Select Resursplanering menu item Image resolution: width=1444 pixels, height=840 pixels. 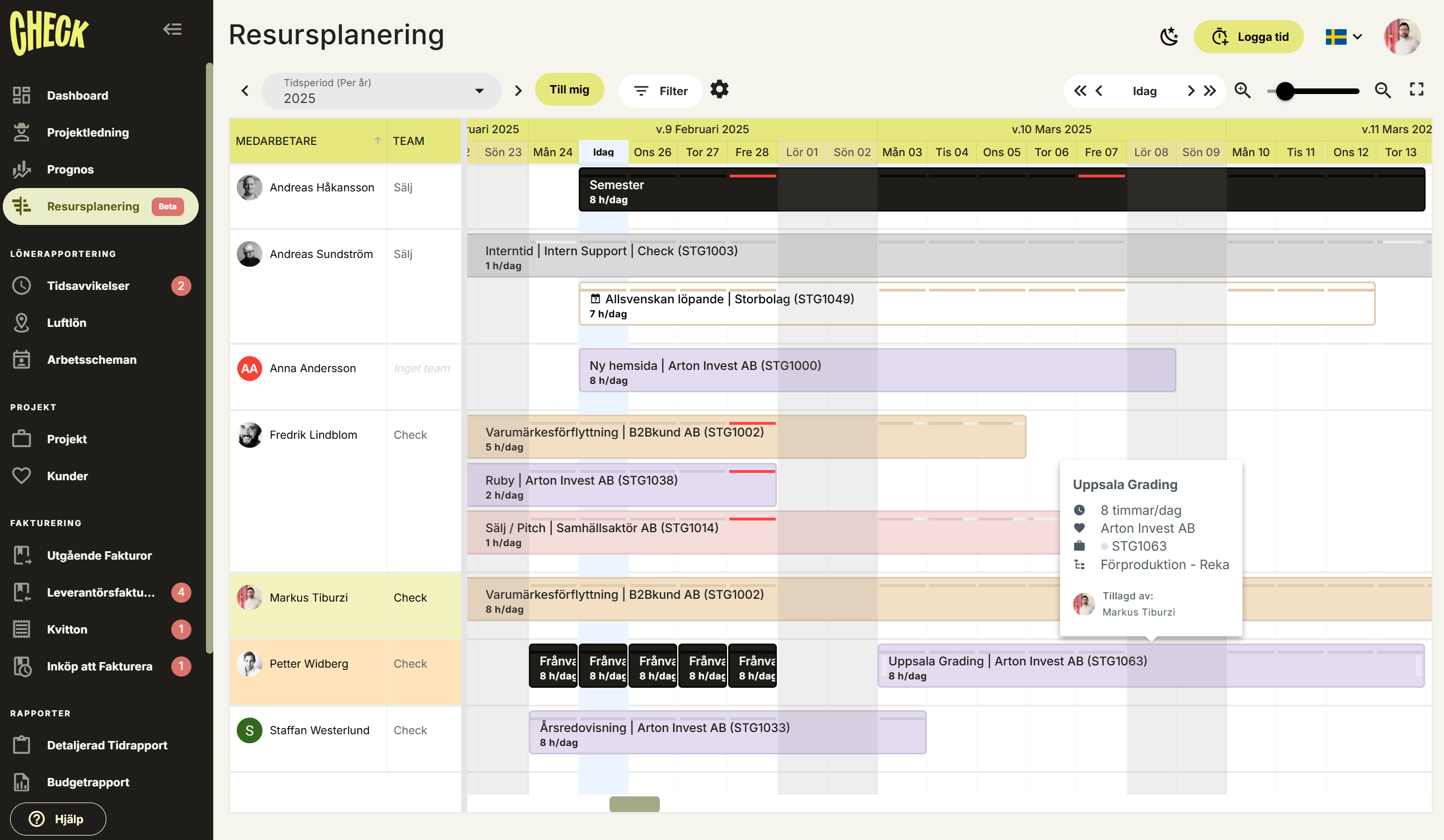tap(101, 207)
